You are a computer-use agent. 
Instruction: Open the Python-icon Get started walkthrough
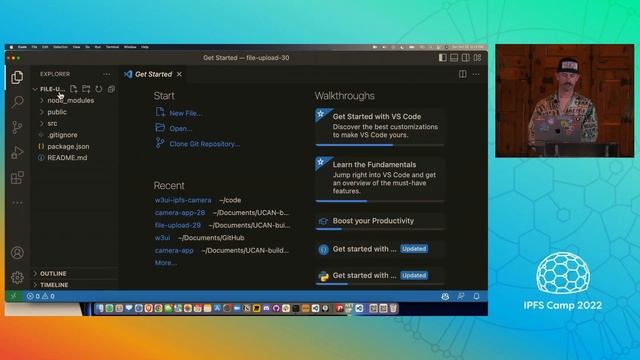pos(380,276)
